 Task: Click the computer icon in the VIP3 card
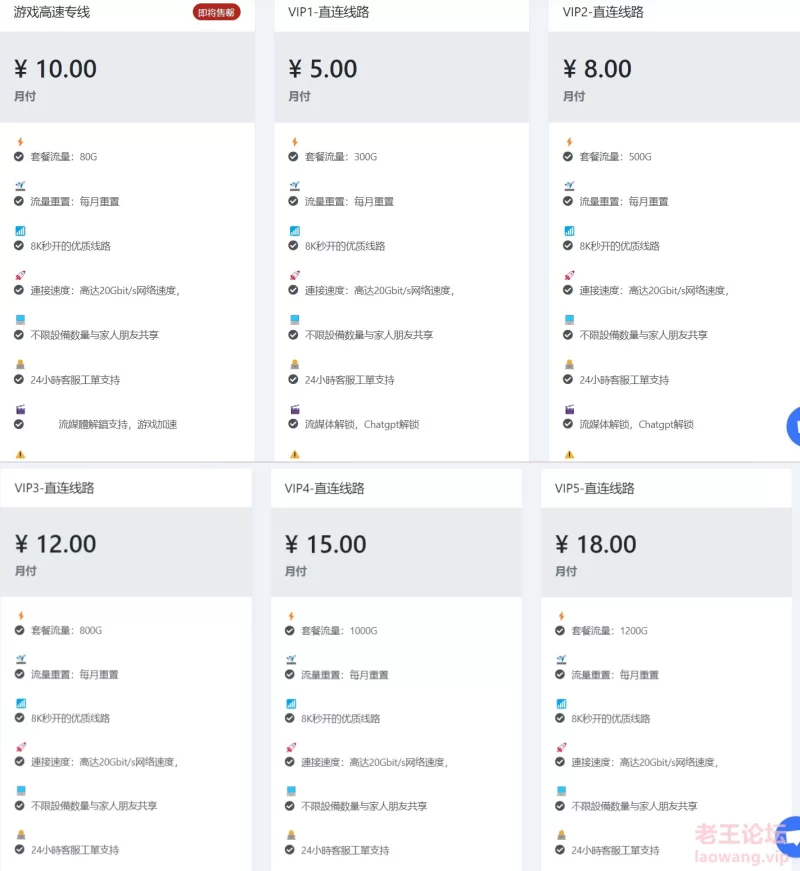click(21, 790)
